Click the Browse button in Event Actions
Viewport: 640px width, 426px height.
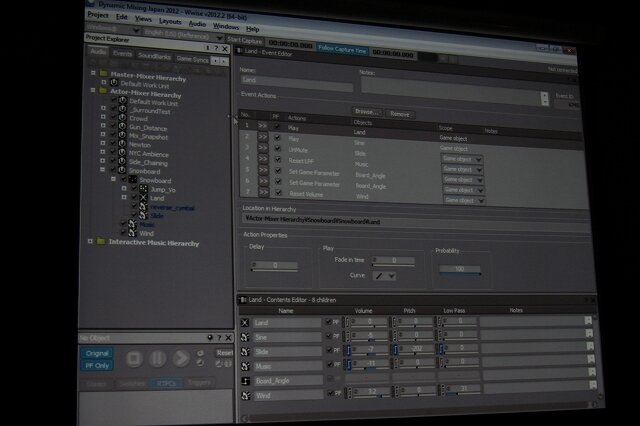pyautogui.click(x=368, y=113)
